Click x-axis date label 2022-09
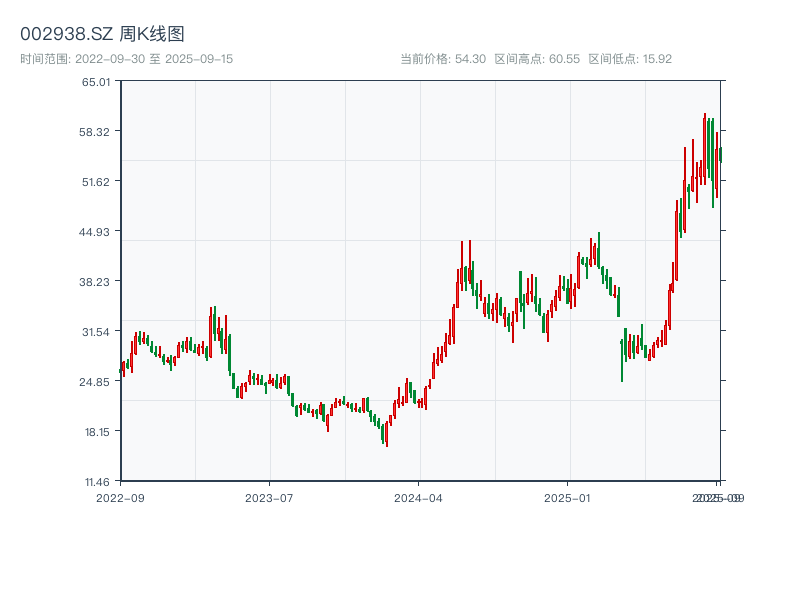 pyautogui.click(x=120, y=498)
